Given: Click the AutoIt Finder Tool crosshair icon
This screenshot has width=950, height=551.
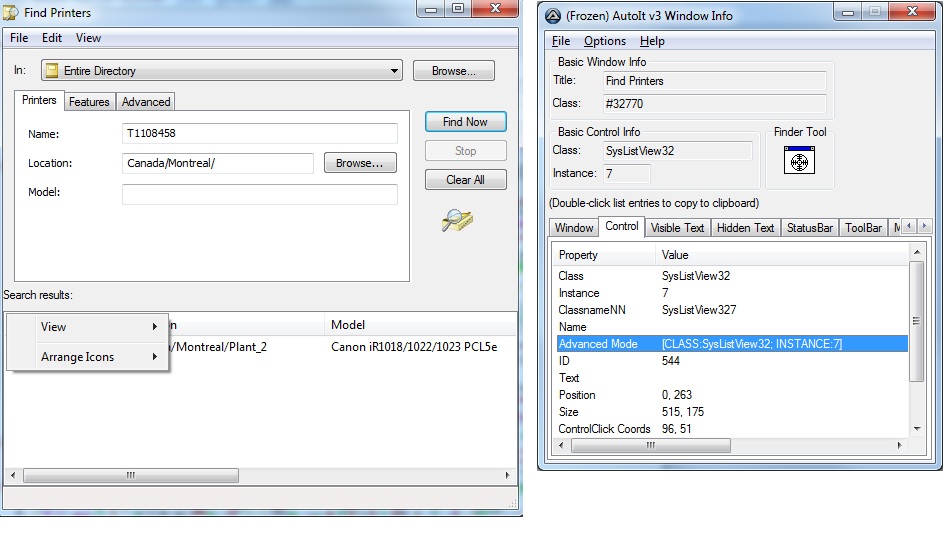Looking at the screenshot, I should point(799,160).
